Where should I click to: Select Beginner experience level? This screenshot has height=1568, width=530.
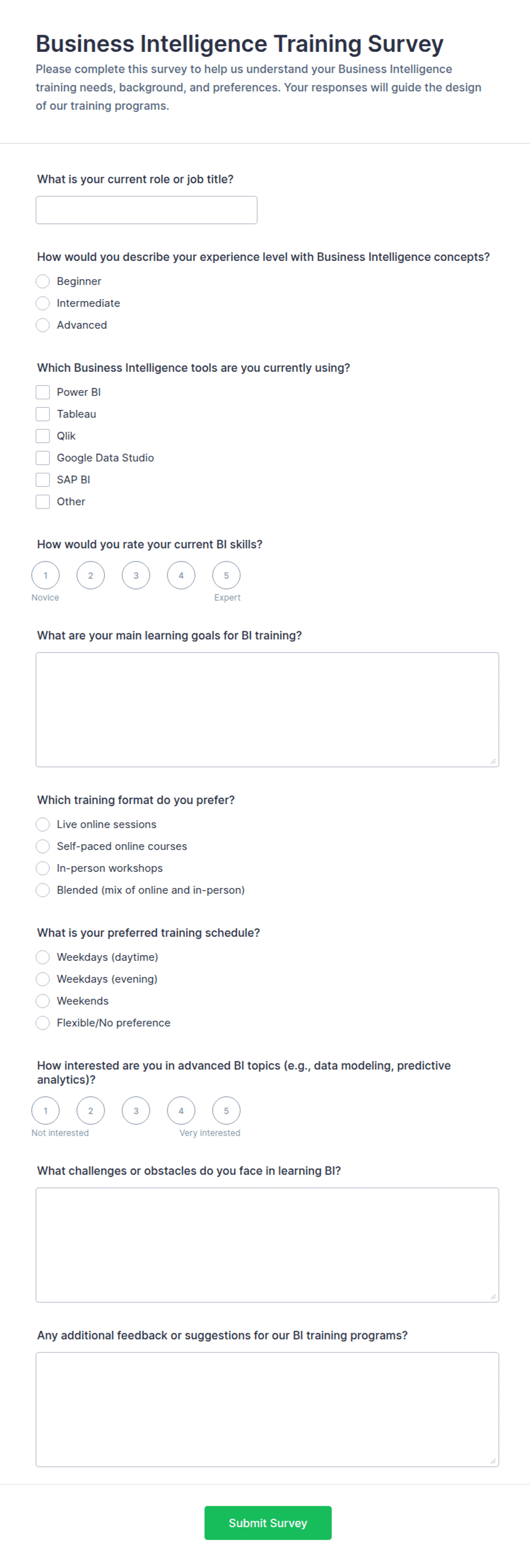[x=43, y=281]
